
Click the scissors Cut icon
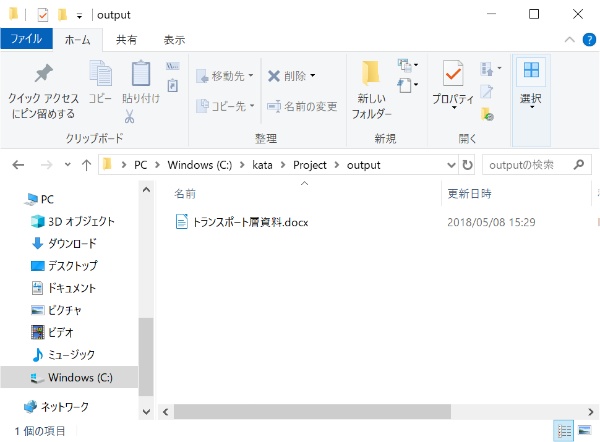pyautogui.click(x=129, y=116)
